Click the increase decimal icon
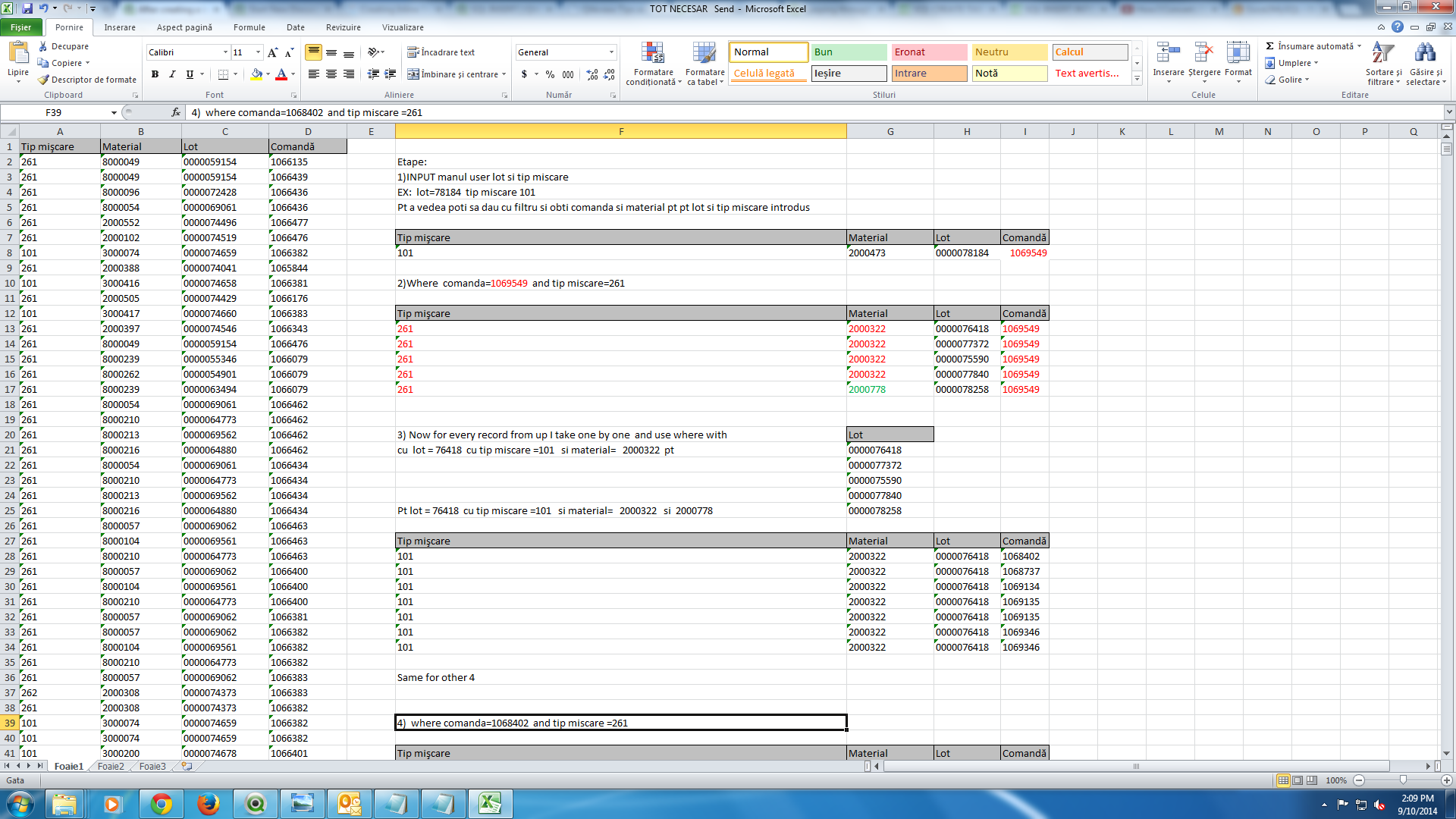Screen dimensions: 1456x819 pos(592,74)
